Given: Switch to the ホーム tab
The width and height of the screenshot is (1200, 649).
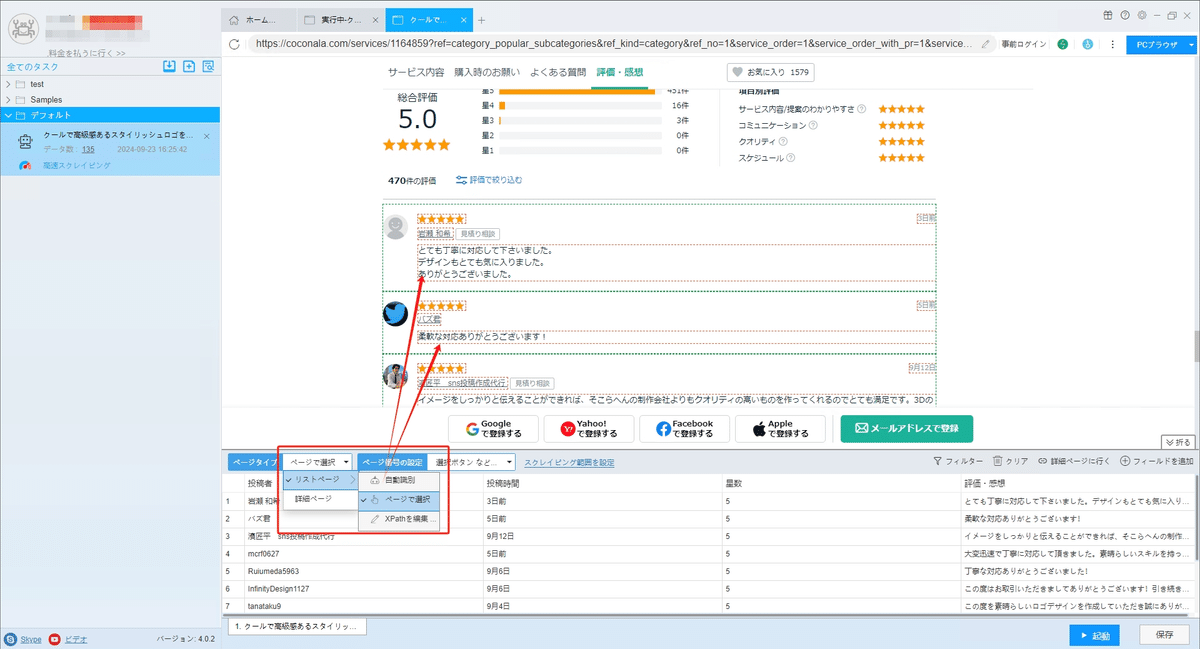Looking at the screenshot, I should (259, 20).
